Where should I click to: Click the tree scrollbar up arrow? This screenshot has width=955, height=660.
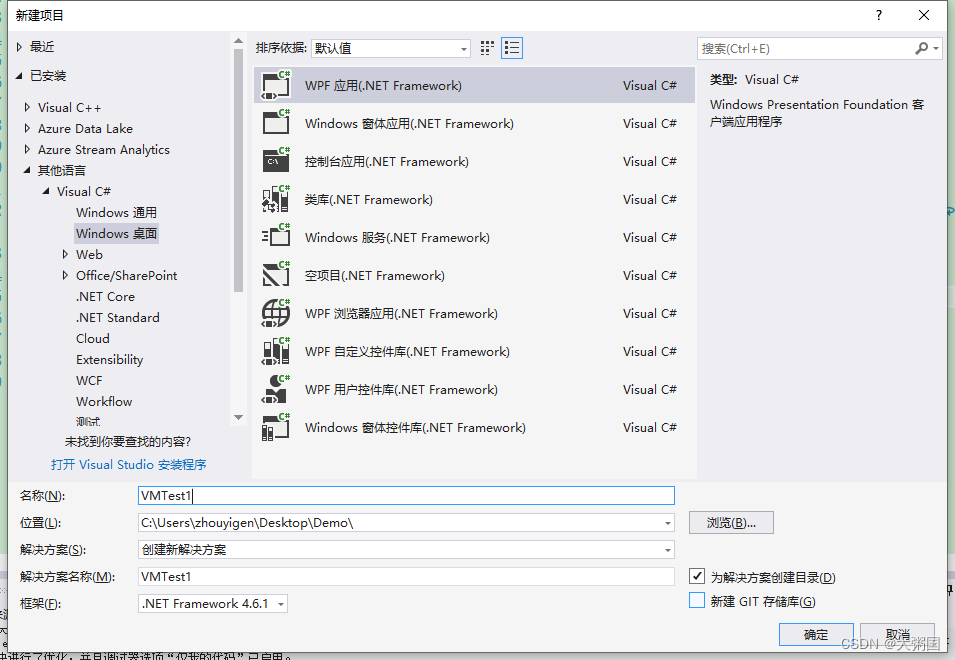239,41
